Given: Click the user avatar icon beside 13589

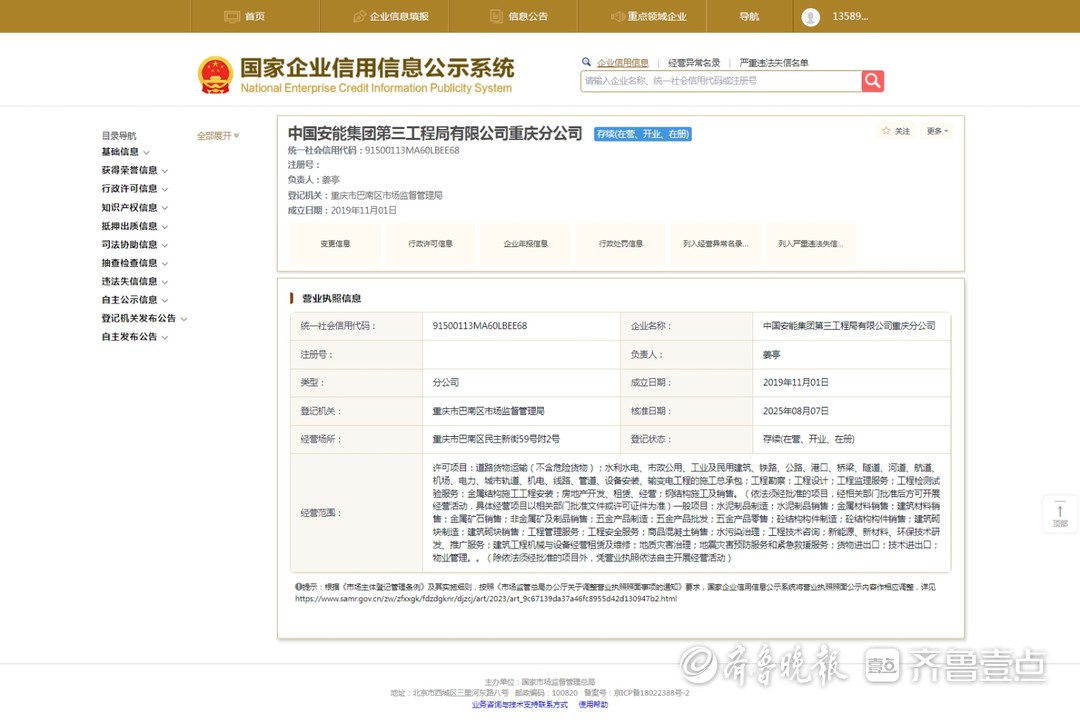Looking at the screenshot, I should (x=811, y=17).
